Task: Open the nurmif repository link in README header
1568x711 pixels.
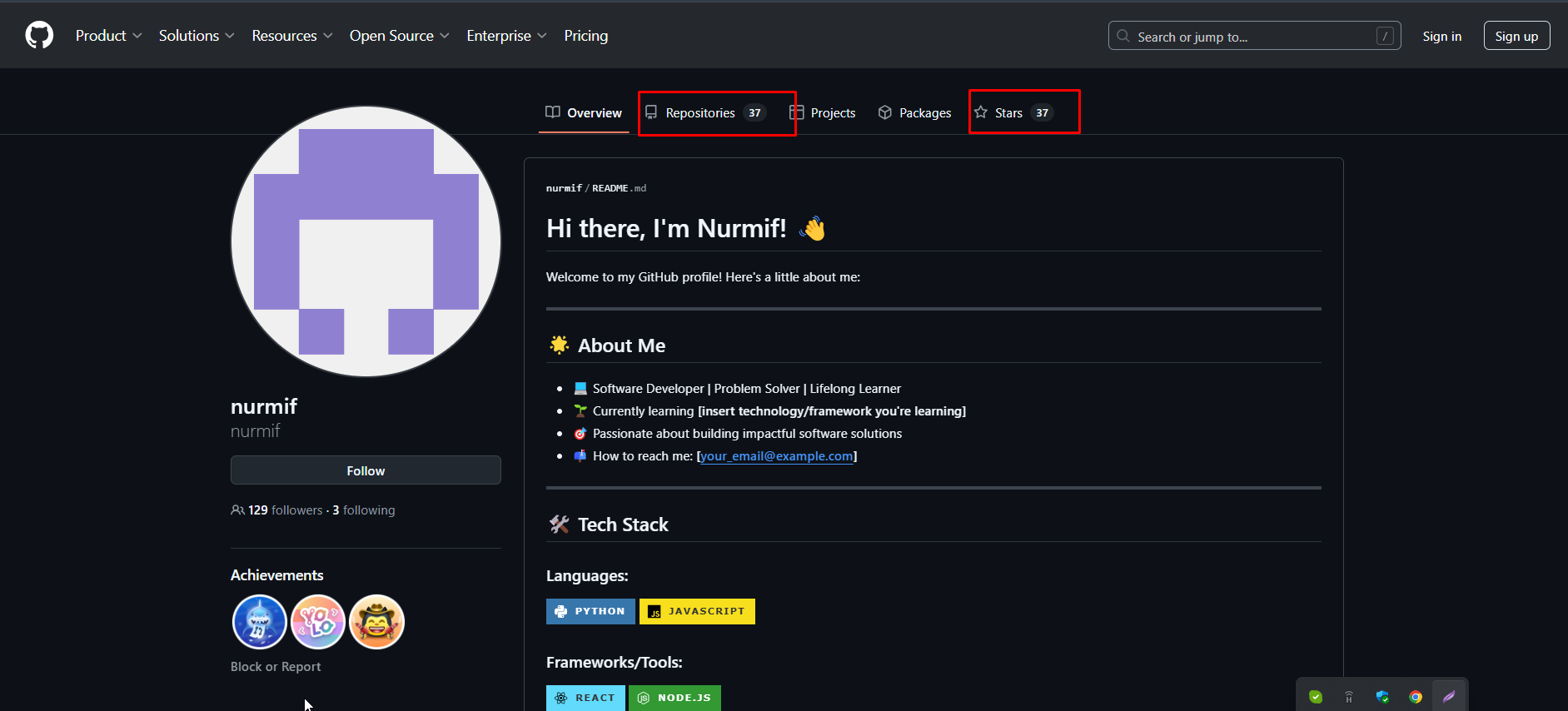Action: 564,188
